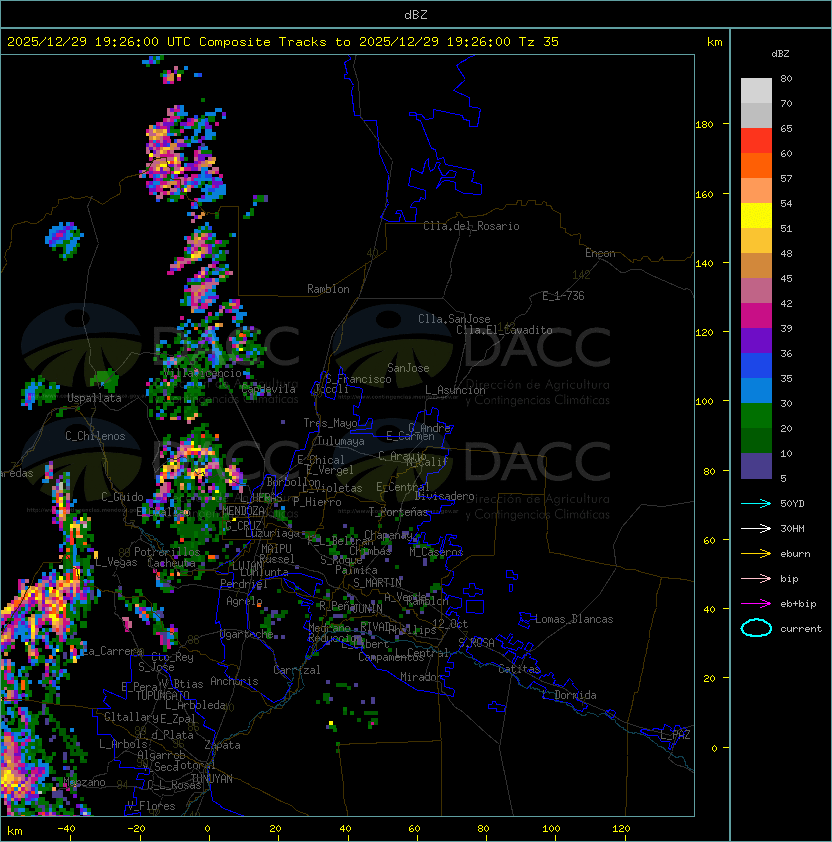Click the 'eburn' legend label
Screen dimensions: 832x842
click(x=795, y=554)
